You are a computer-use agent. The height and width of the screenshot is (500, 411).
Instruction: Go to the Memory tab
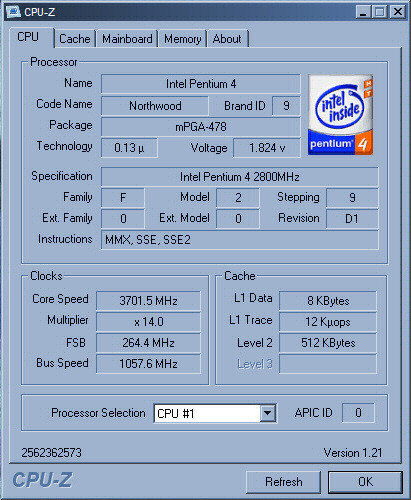tap(182, 39)
